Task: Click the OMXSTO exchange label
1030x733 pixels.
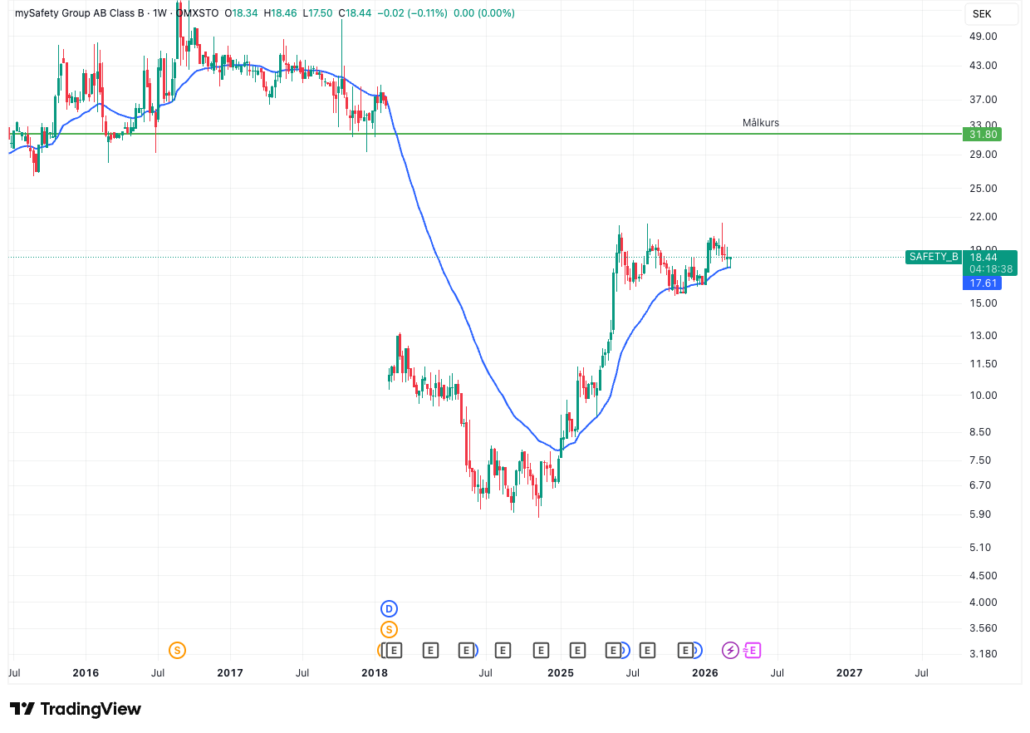Action: [x=196, y=13]
